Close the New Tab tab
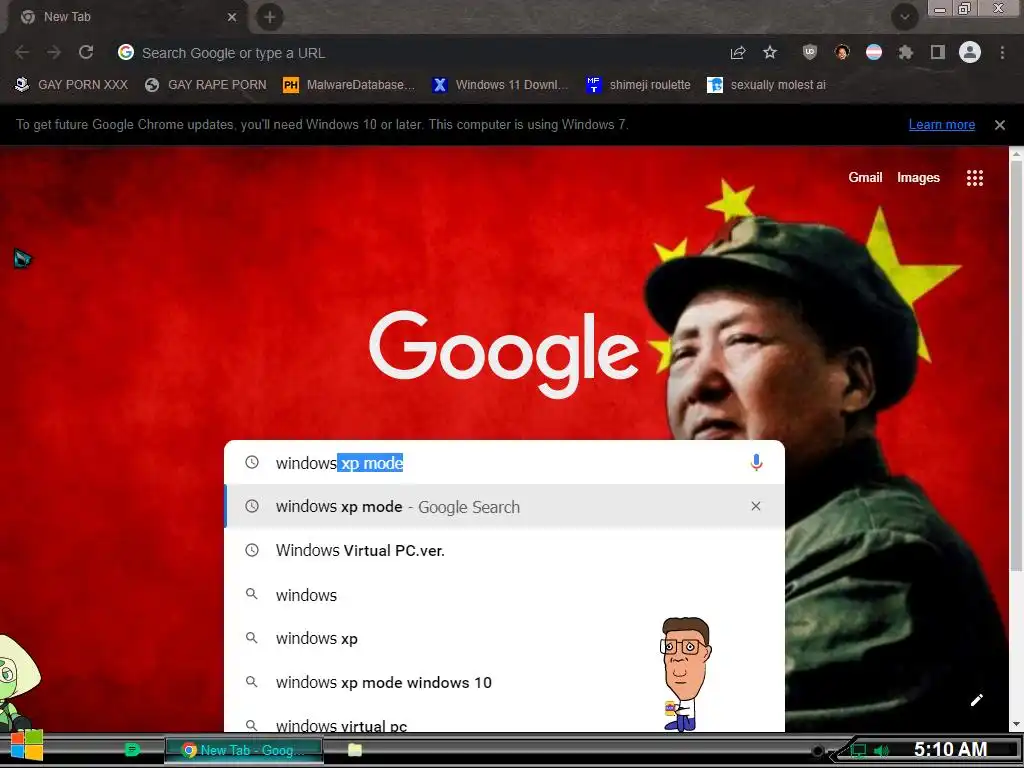 pos(232,17)
